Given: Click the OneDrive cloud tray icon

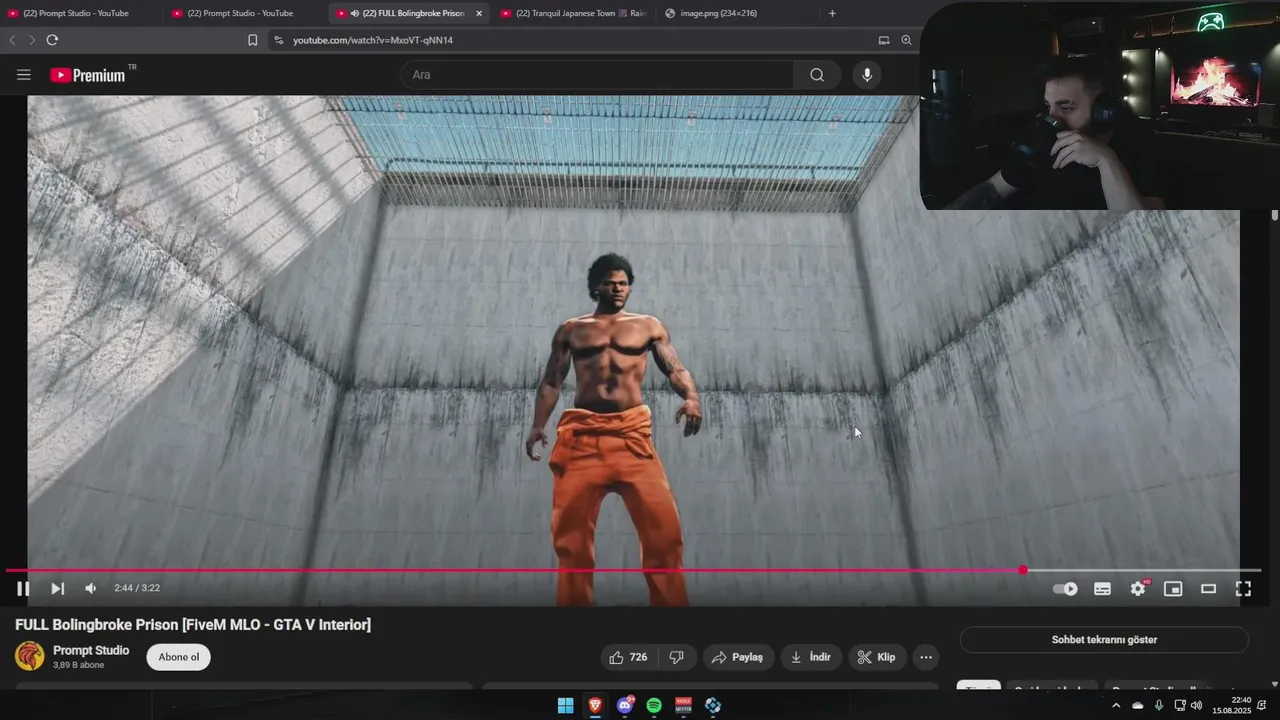Looking at the screenshot, I should (x=1137, y=705).
